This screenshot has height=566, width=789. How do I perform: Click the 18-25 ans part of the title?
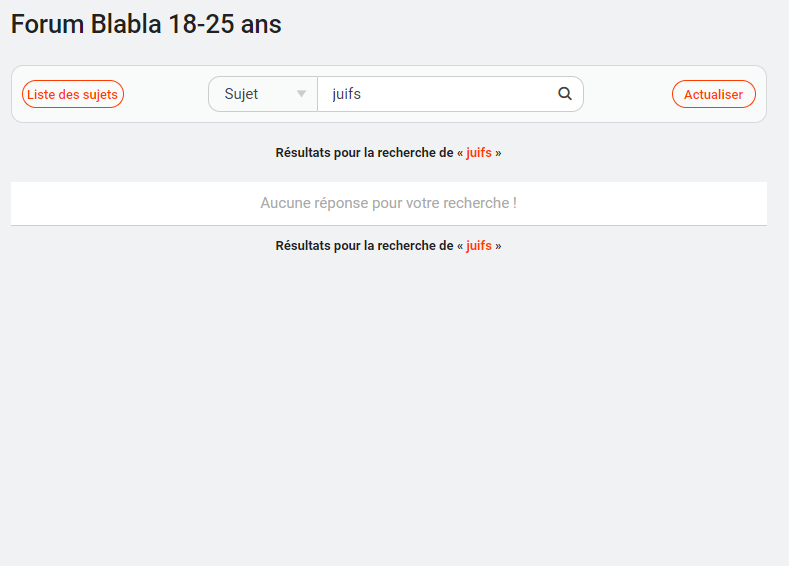point(225,25)
